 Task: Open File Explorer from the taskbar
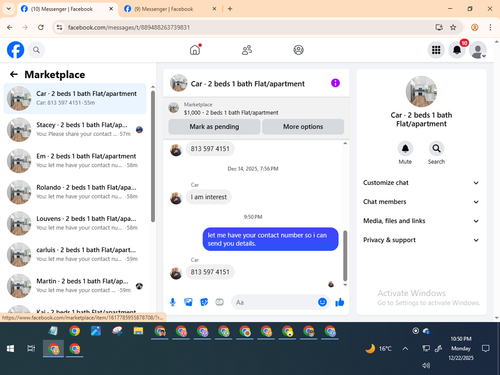(138, 331)
